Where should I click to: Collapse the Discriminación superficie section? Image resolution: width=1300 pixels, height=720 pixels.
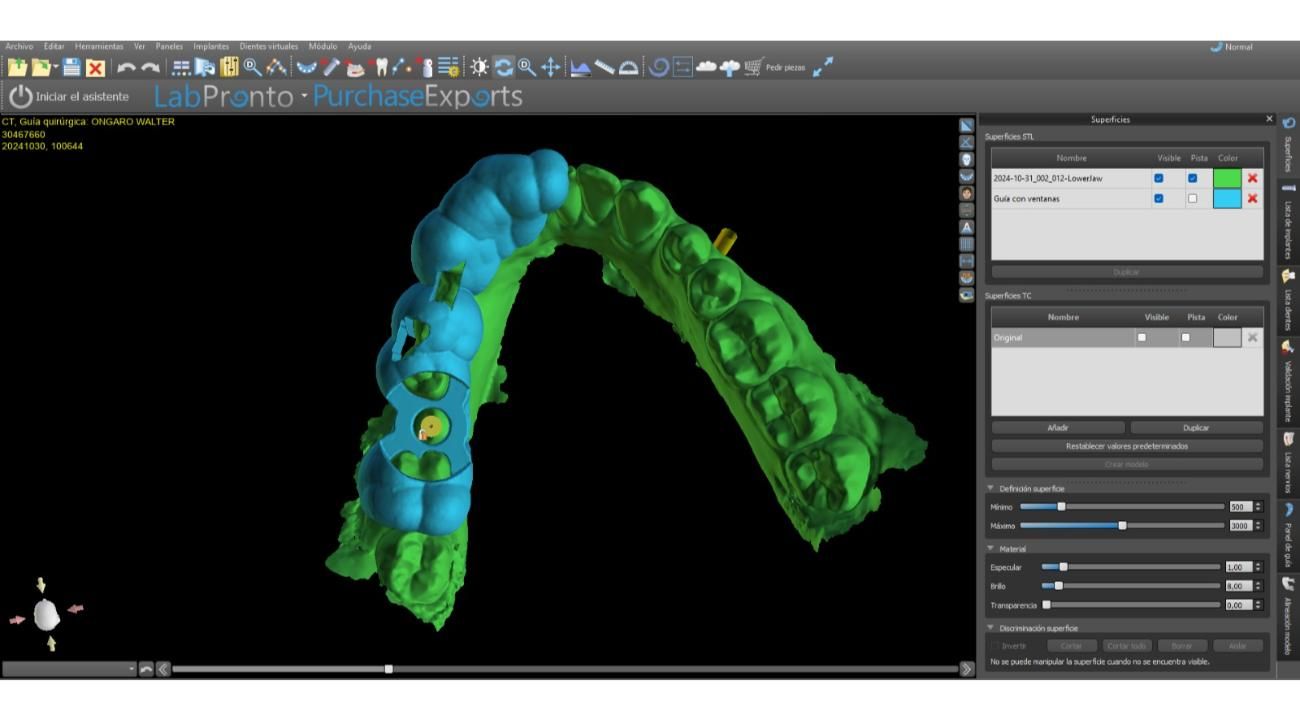point(991,628)
